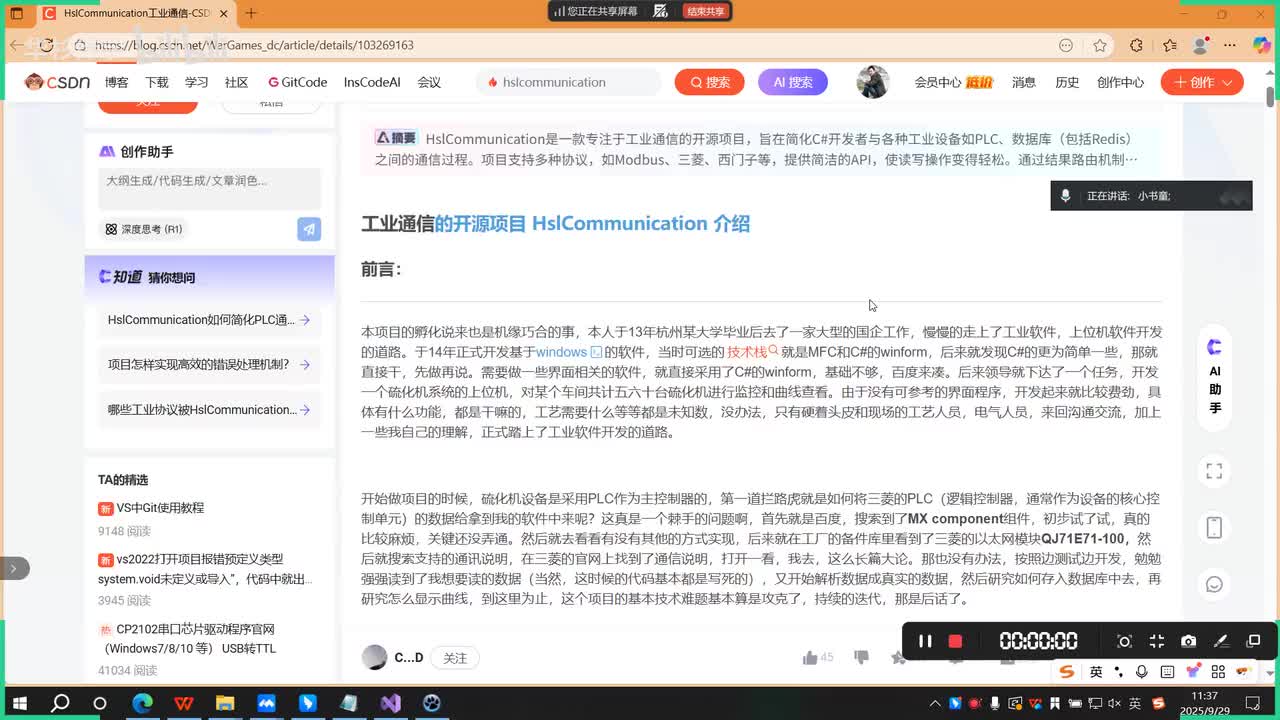Image resolution: width=1280 pixels, height=720 pixels.
Task: Open the 社区 menu item
Action: pyautogui.click(x=236, y=82)
